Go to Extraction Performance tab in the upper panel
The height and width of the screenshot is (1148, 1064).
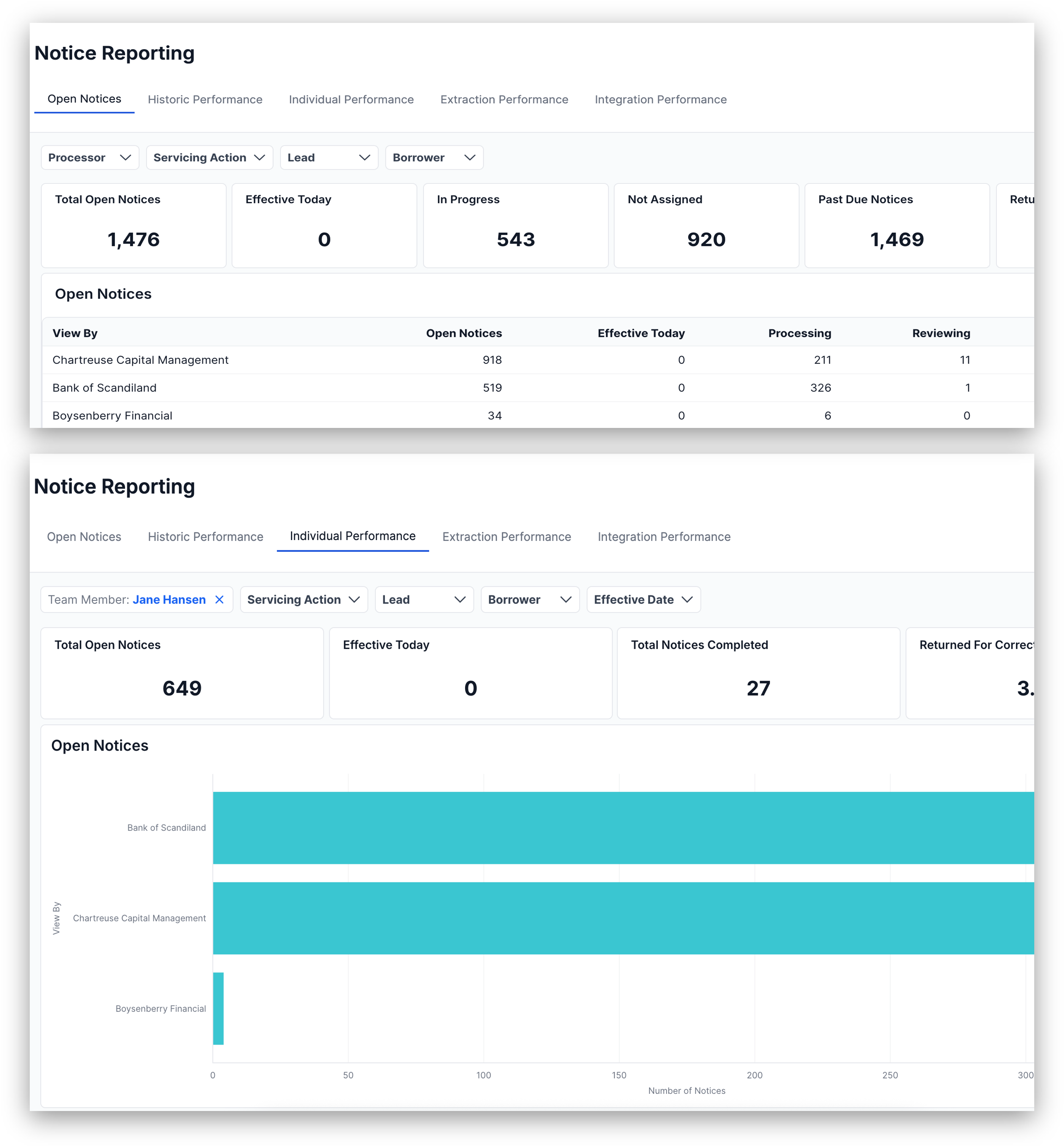504,100
